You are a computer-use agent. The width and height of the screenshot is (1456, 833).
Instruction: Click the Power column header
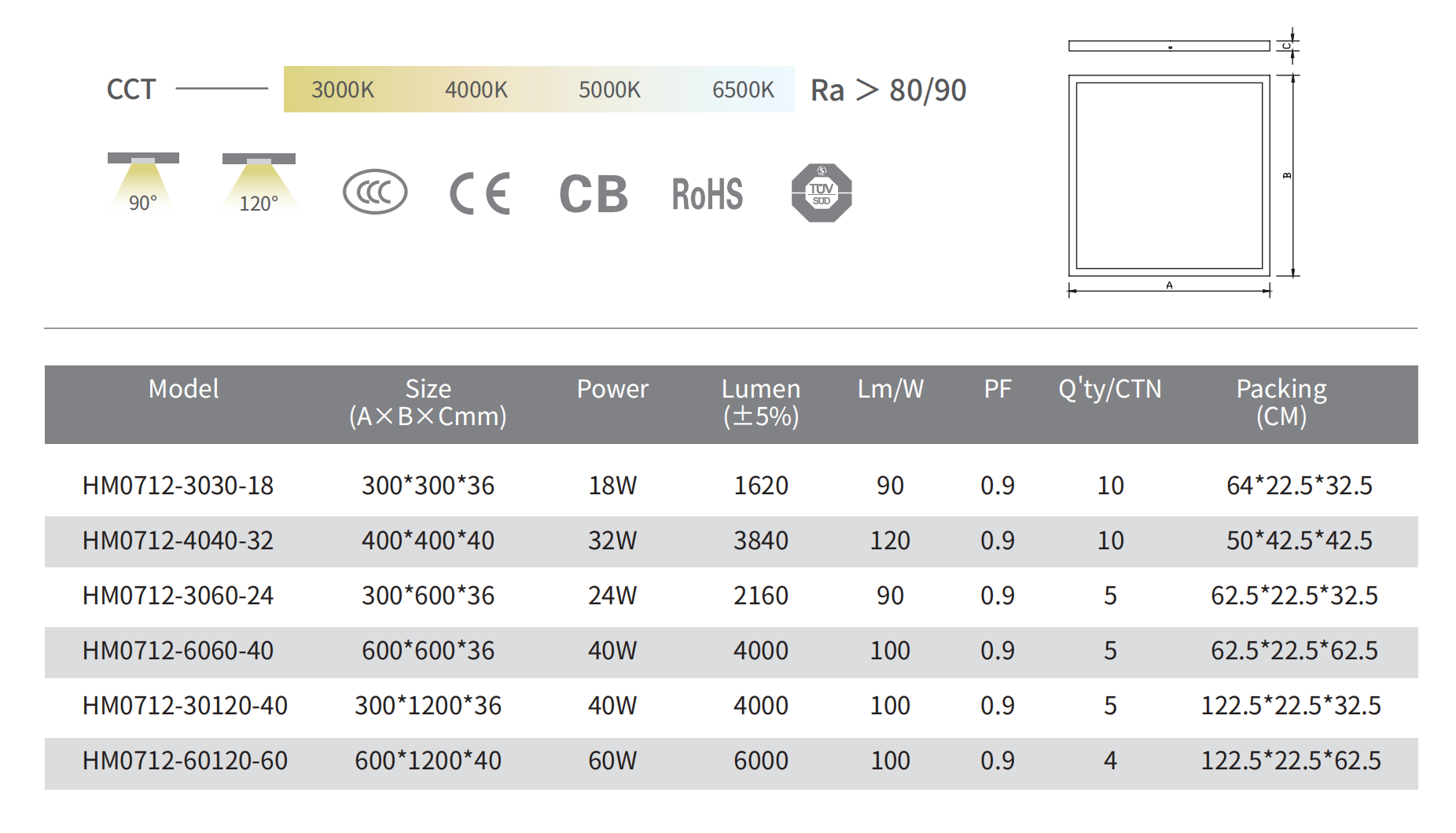click(x=612, y=389)
